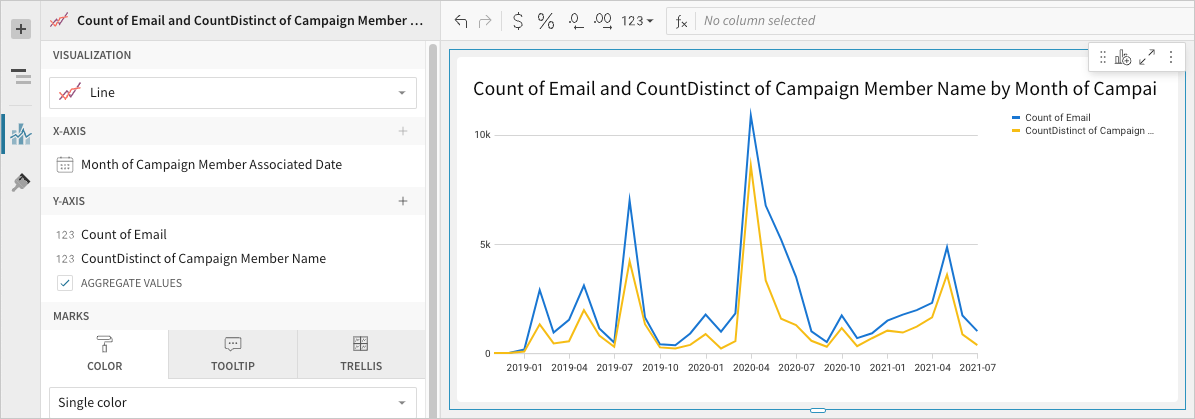1195x419 pixels.
Task: Open the element outline panel icon
Action: 20,77
